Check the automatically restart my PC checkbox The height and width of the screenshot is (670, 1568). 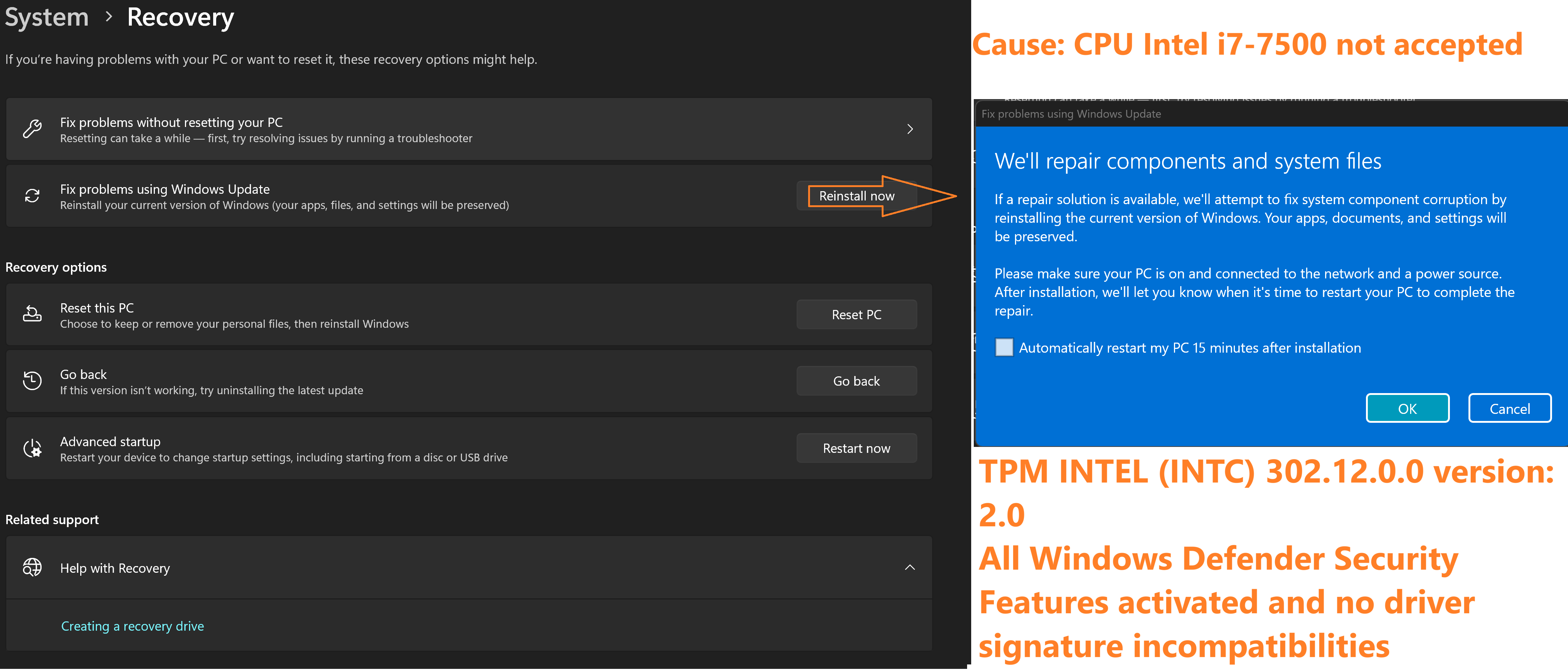[1004, 347]
